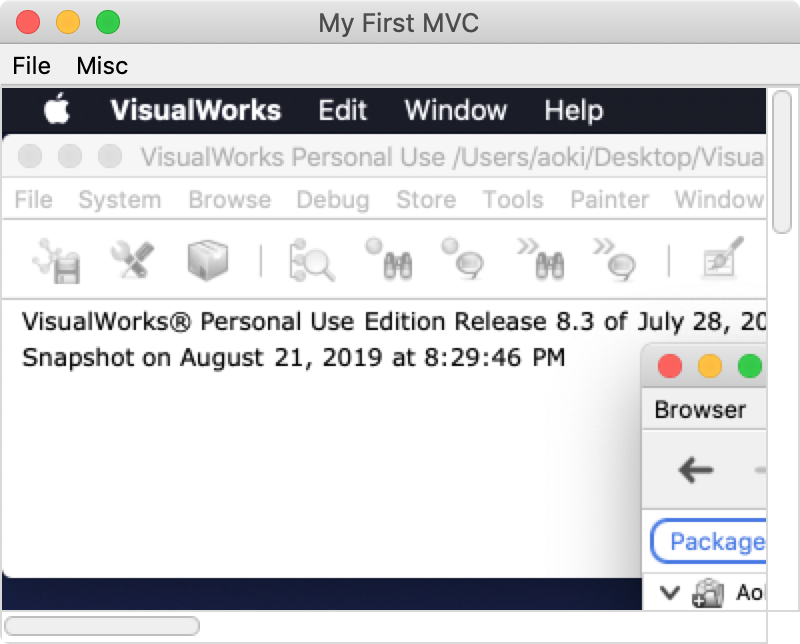Click the vertical scrollbar thumb on right
The image size is (800, 644).
[782, 162]
